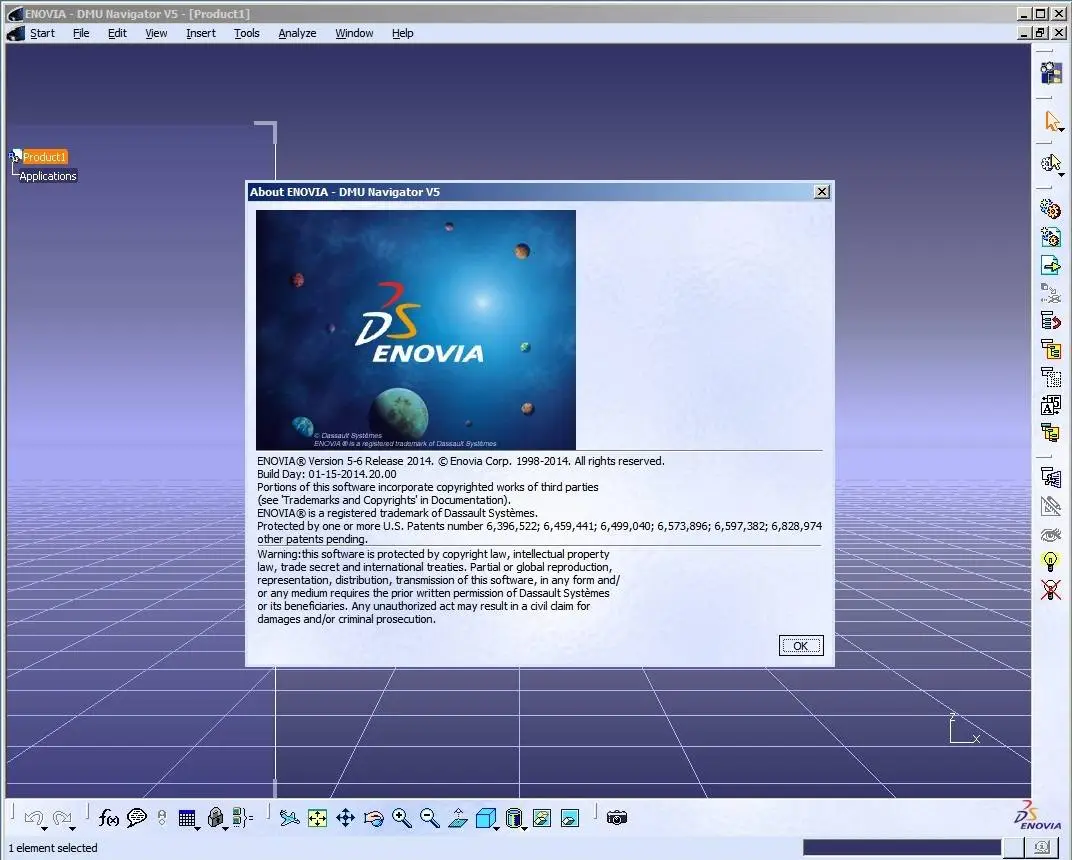Image resolution: width=1072 pixels, height=860 pixels.
Task: Click the ENOVIA logo at bottom right
Action: [1037, 815]
